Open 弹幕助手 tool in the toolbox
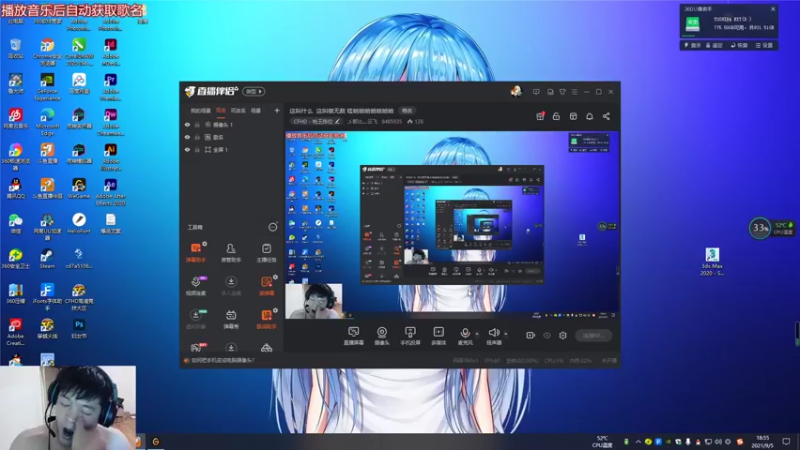 coord(195,253)
